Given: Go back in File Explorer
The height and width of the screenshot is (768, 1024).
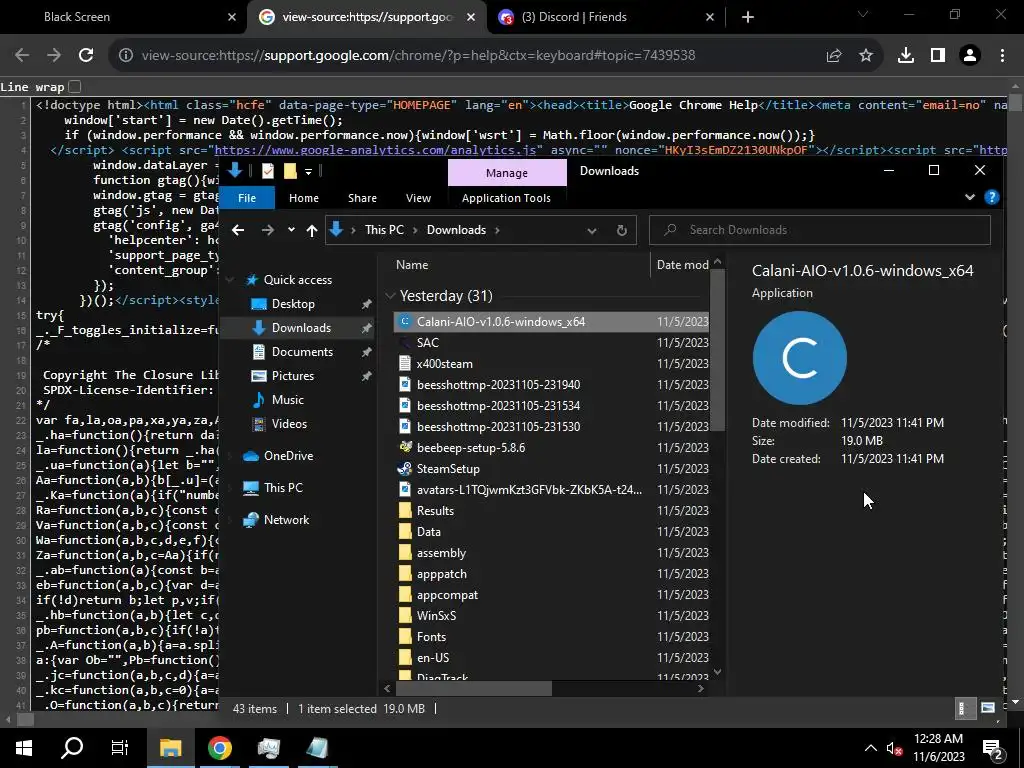Looking at the screenshot, I should (x=238, y=230).
